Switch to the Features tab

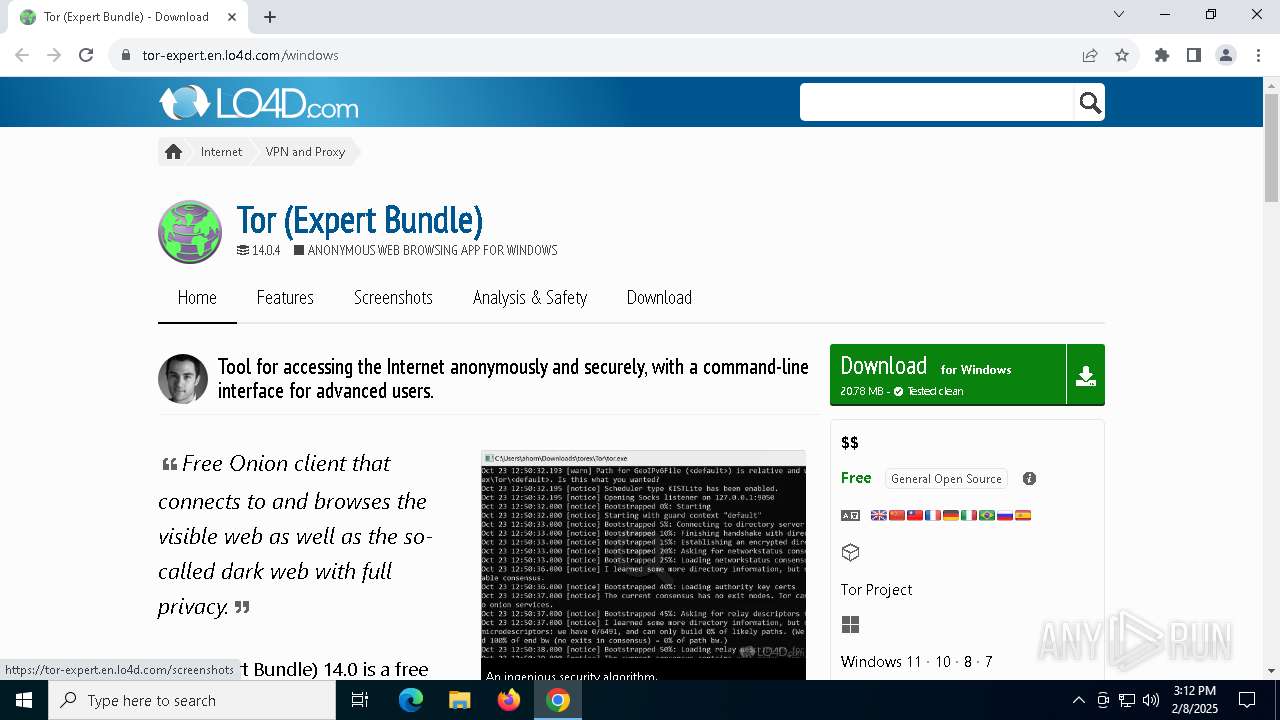(285, 297)
